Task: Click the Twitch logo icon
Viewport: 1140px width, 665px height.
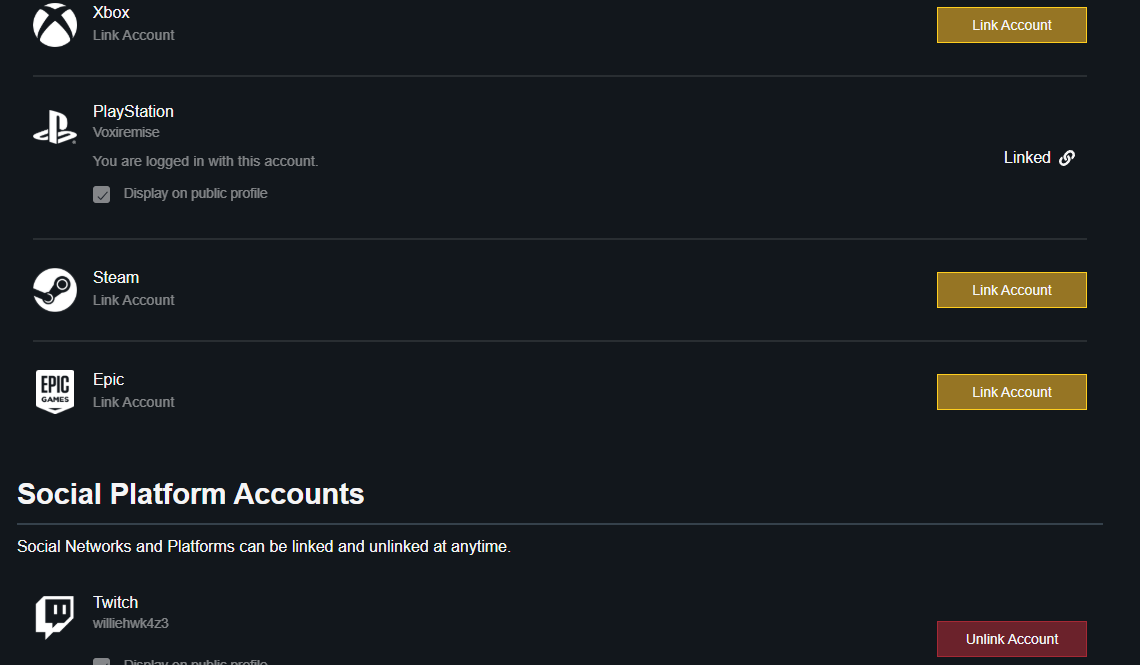Action: [55, 617]
